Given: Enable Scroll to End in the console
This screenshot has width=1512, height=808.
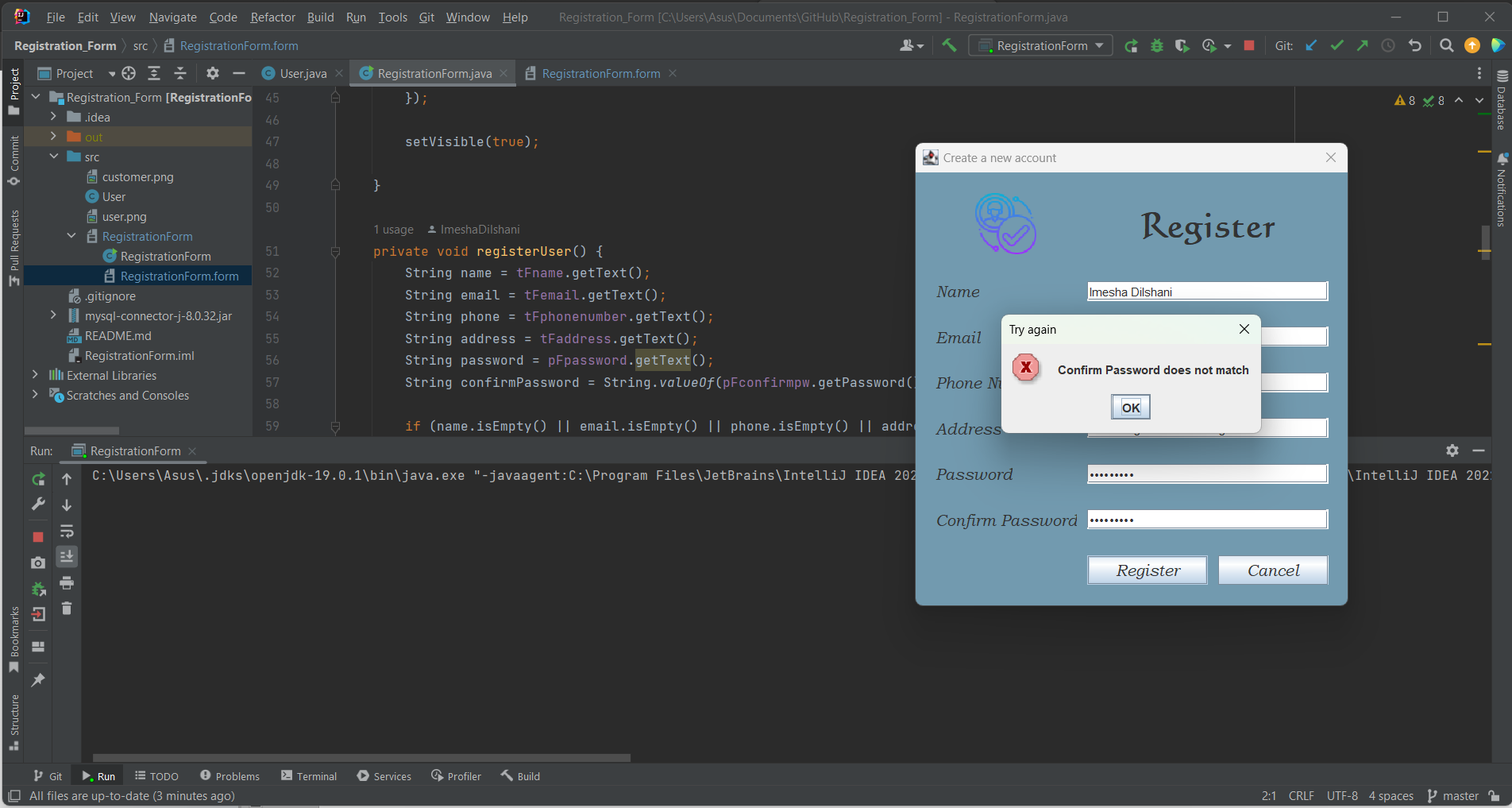Looking at the screenshot, I should (x=67, y=557).
